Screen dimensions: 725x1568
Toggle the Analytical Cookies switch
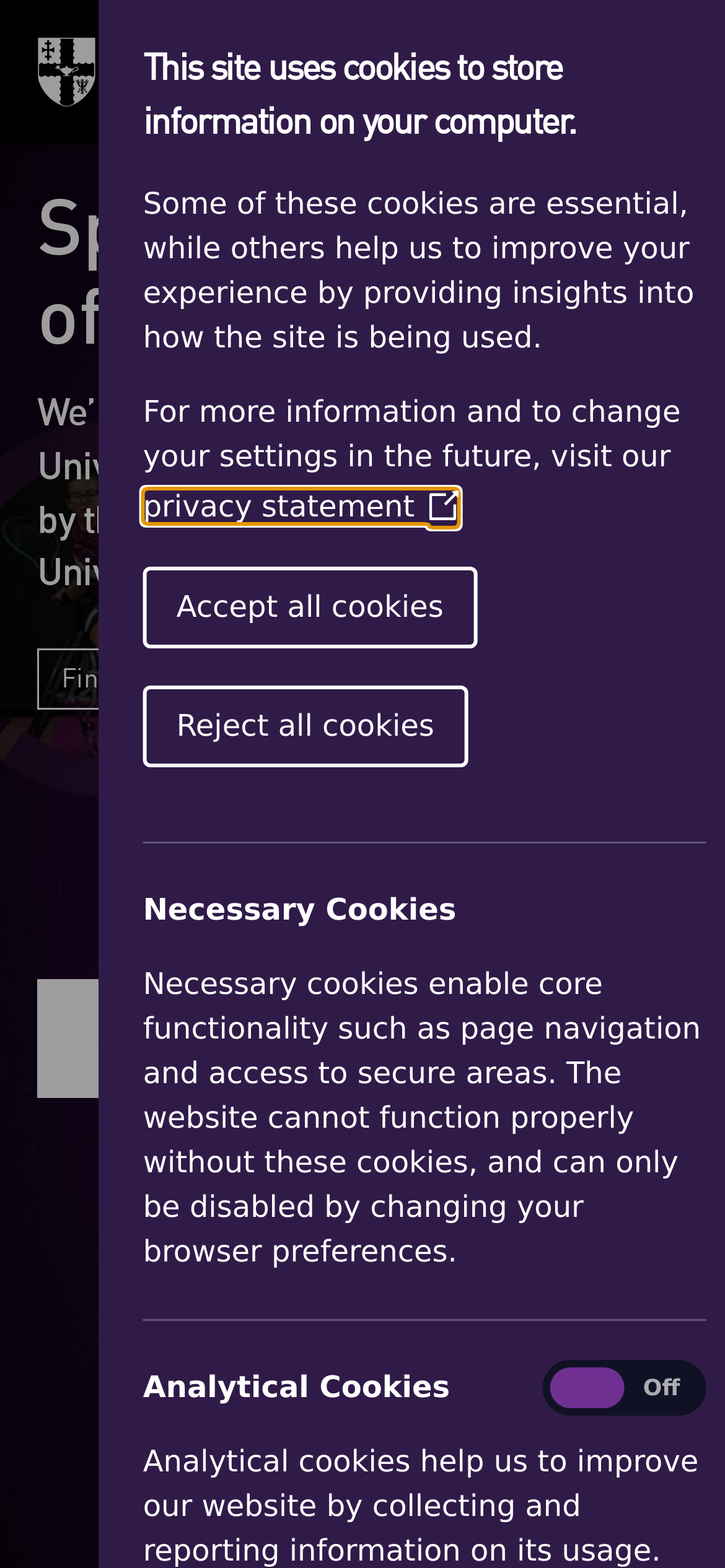624,1388
